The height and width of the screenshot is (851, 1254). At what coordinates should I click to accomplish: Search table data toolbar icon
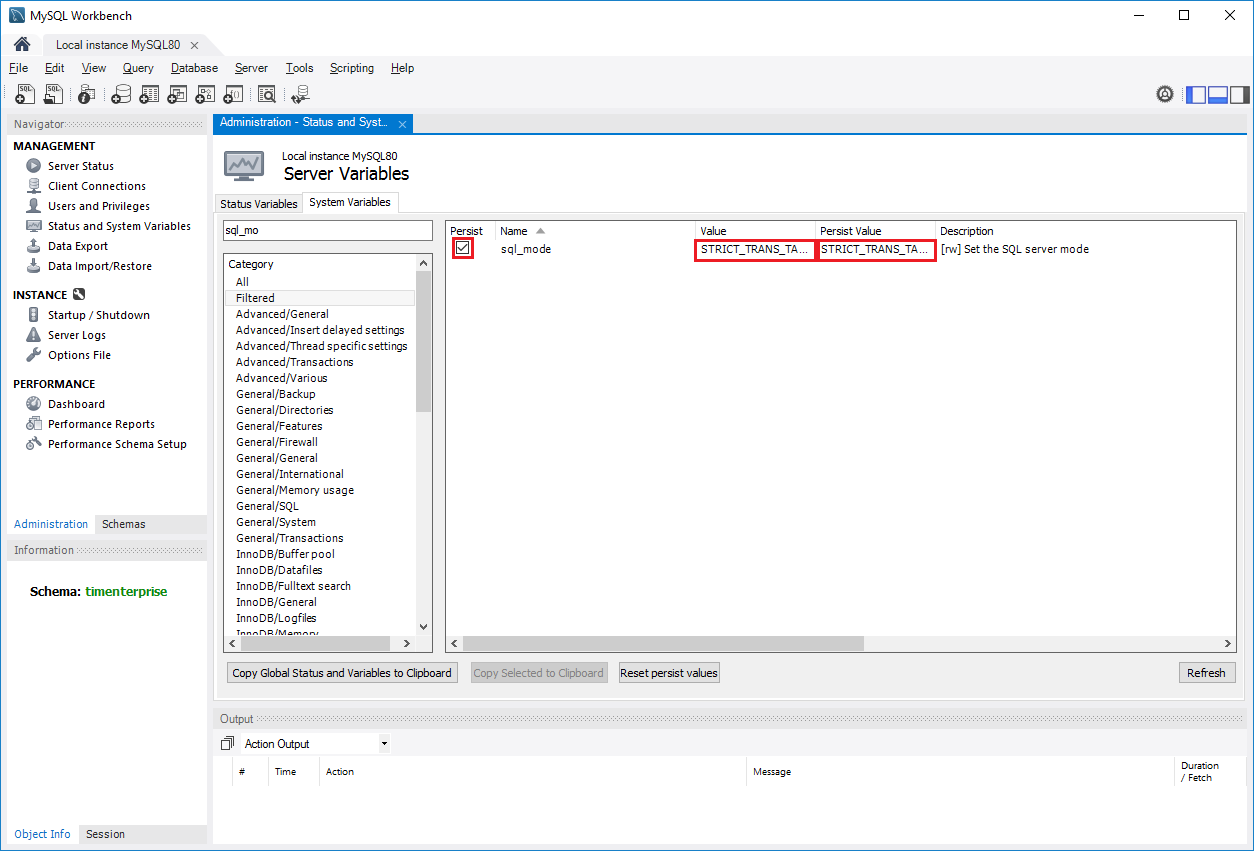(x=267, y=94)
